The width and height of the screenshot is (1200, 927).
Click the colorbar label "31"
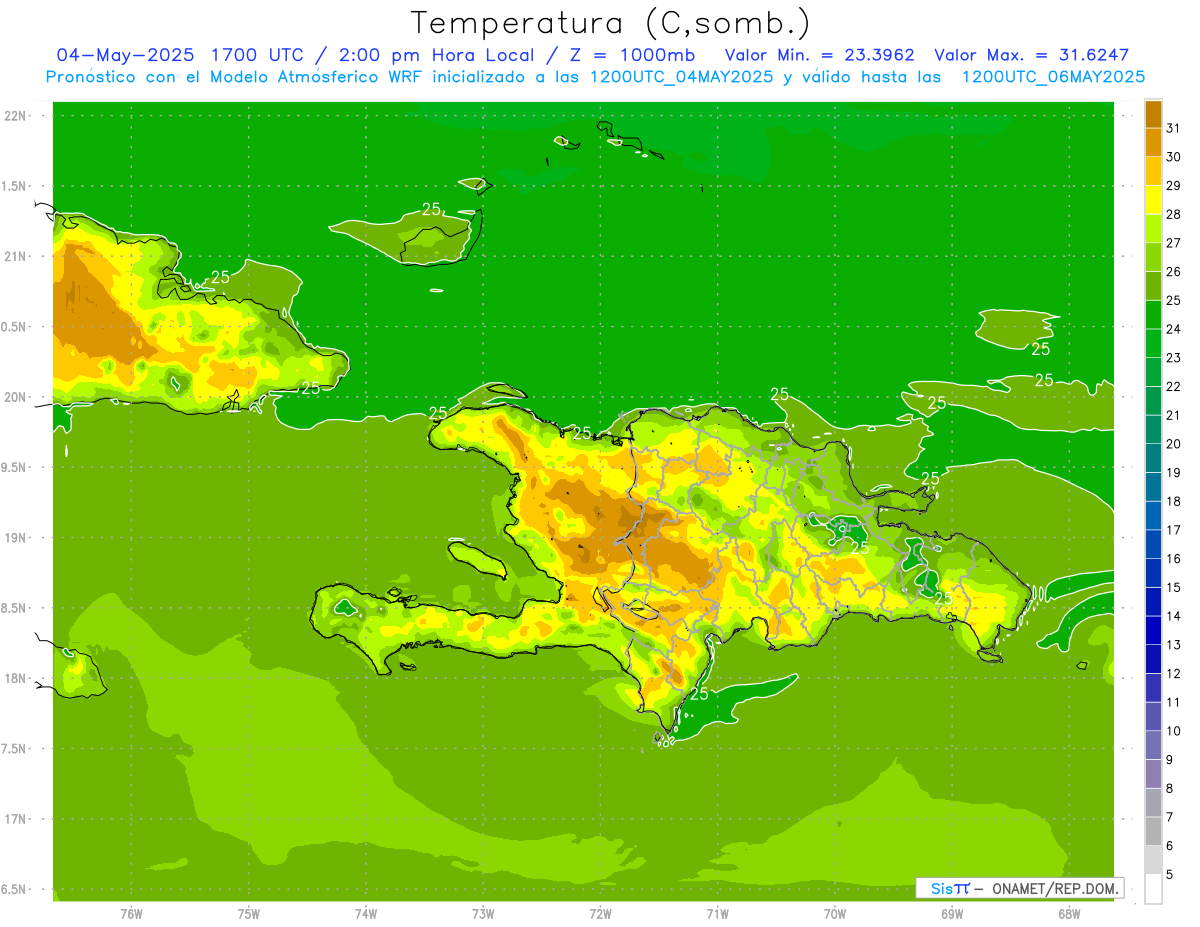click(1173, 128)
